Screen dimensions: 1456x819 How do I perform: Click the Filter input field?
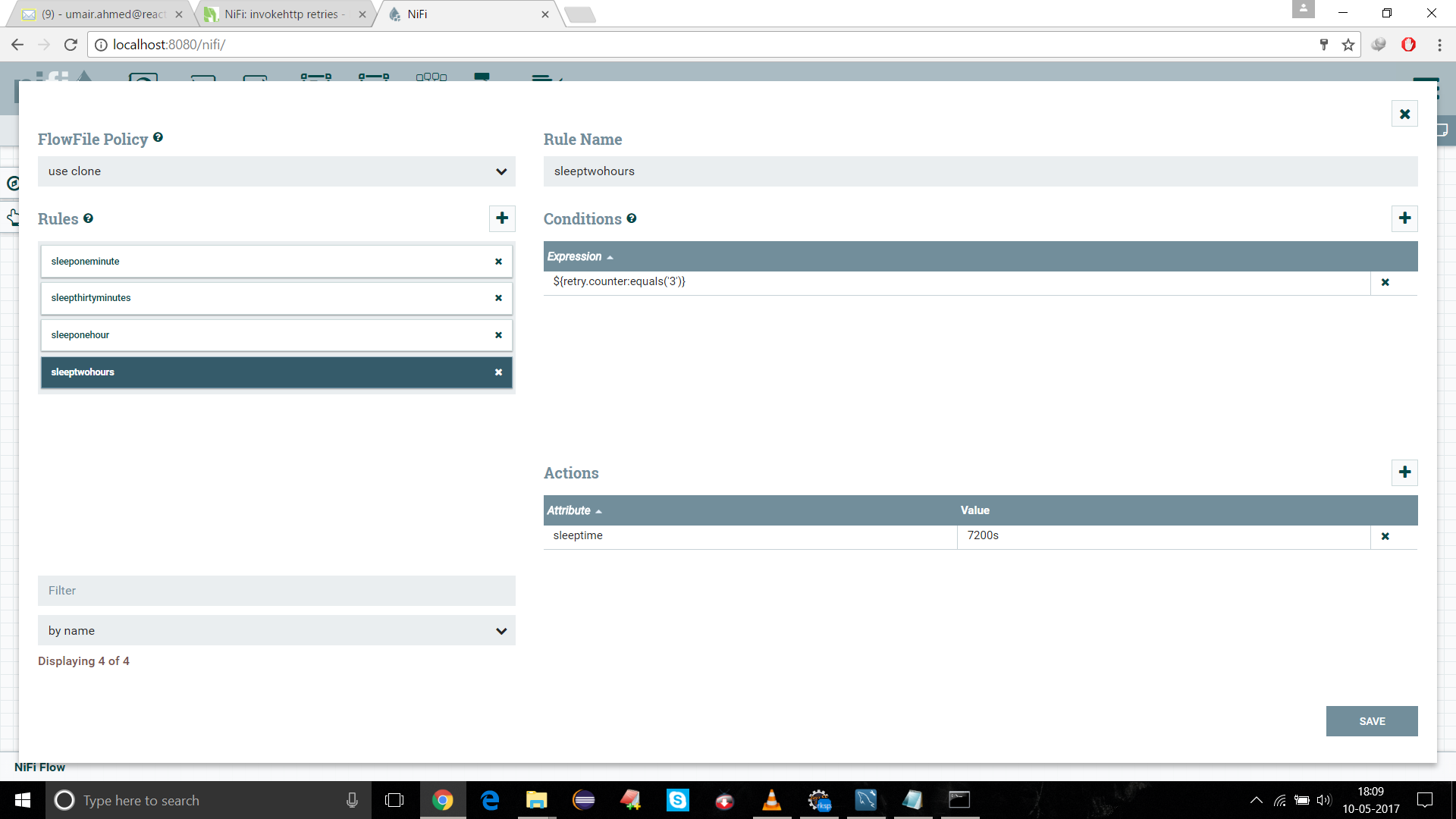click(276, 590)
